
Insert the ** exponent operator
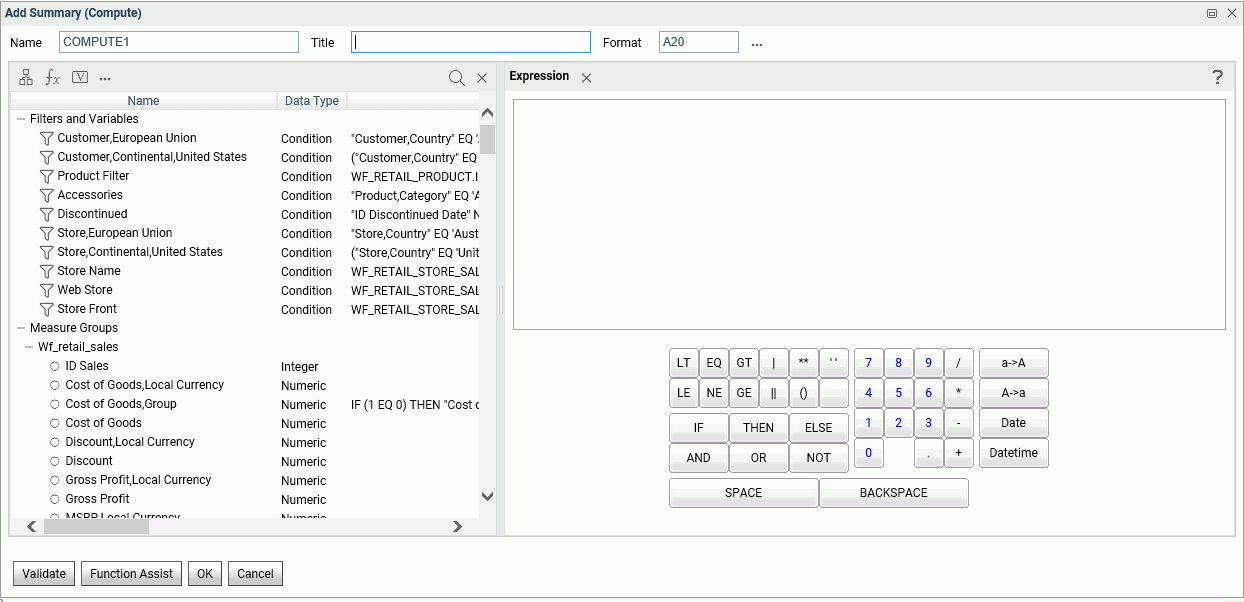tap(804, 363)
